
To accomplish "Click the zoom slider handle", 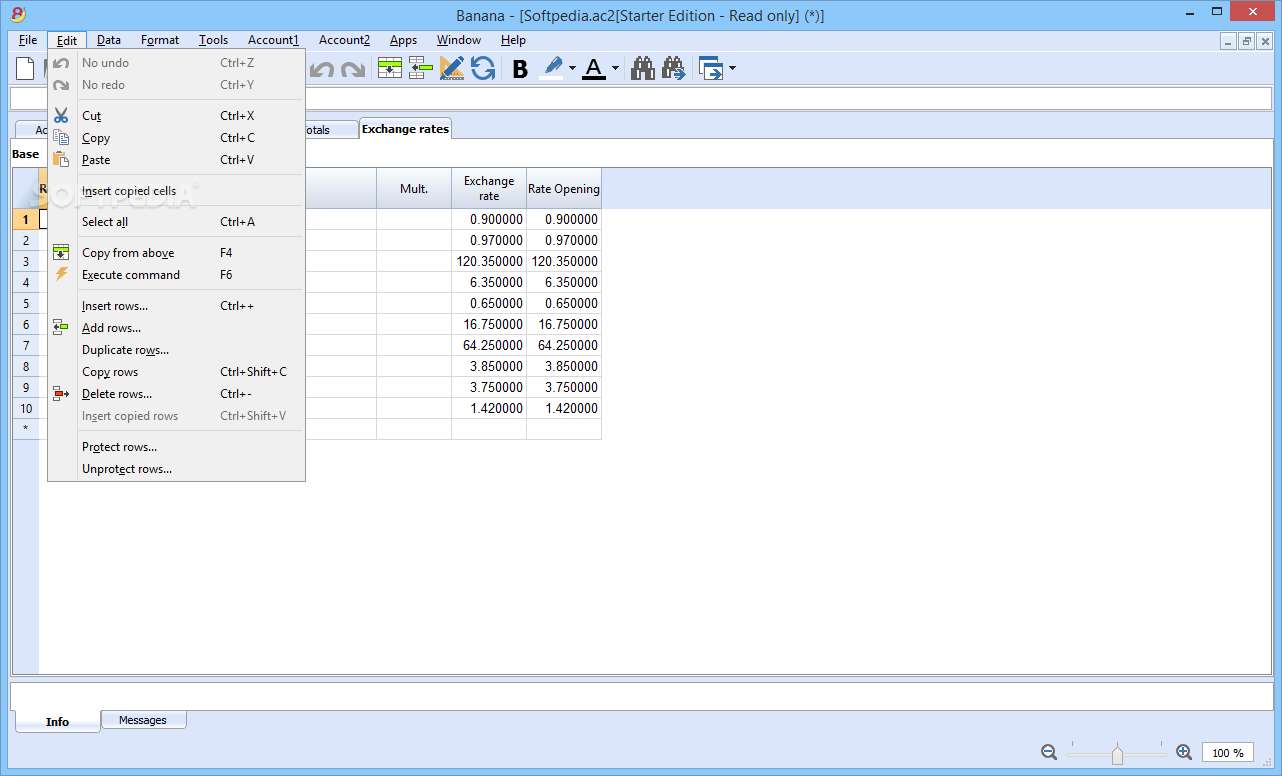I will 1117,754.
